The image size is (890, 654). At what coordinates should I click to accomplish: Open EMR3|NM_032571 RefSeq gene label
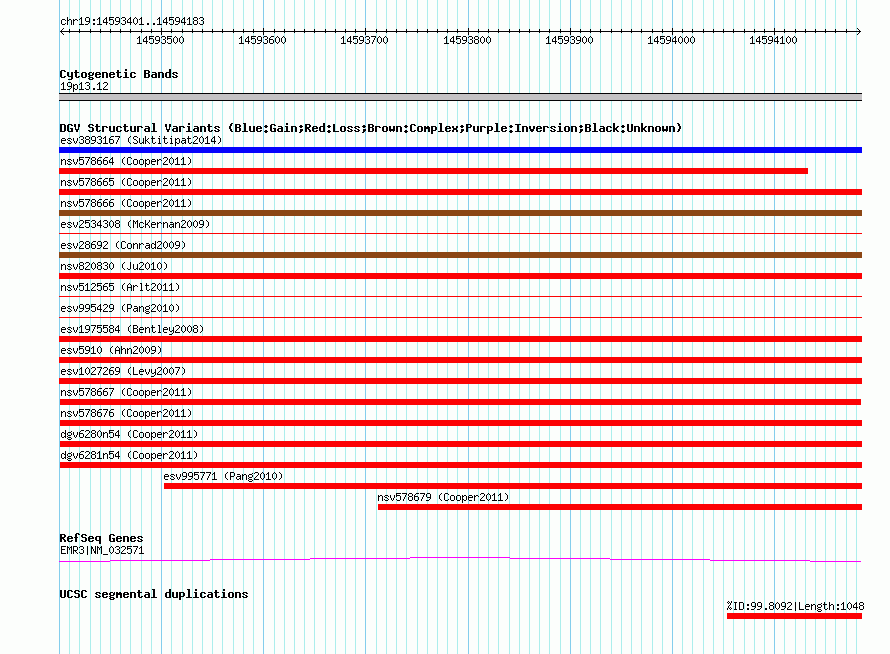click(x=102, y=550)
